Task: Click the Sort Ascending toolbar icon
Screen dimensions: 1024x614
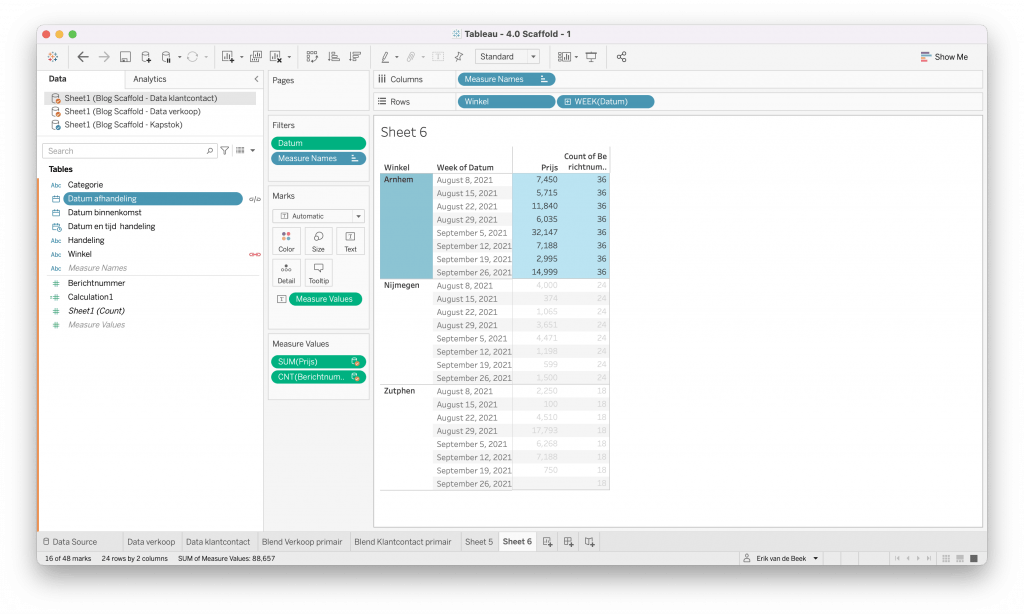Action: 333,57
